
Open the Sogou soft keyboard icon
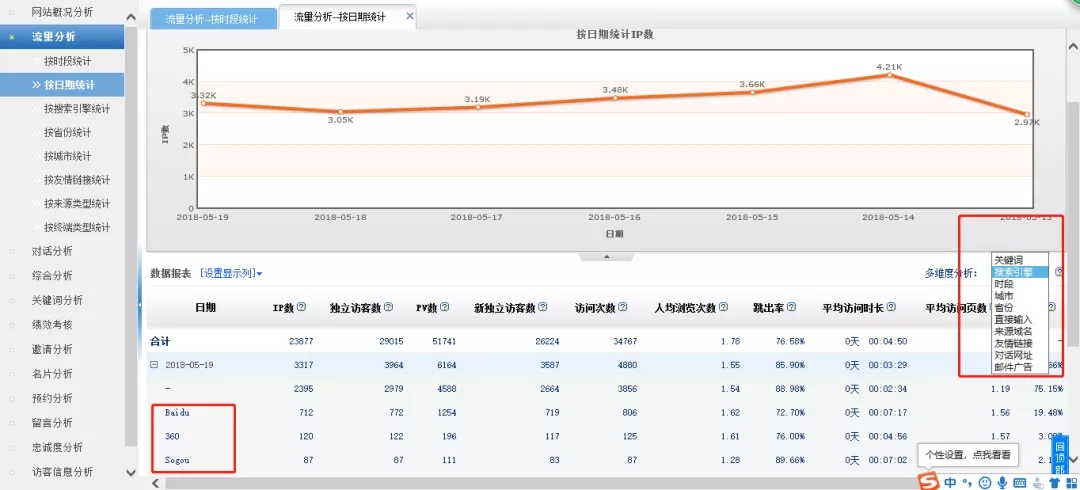click(x=1020, y=482)
